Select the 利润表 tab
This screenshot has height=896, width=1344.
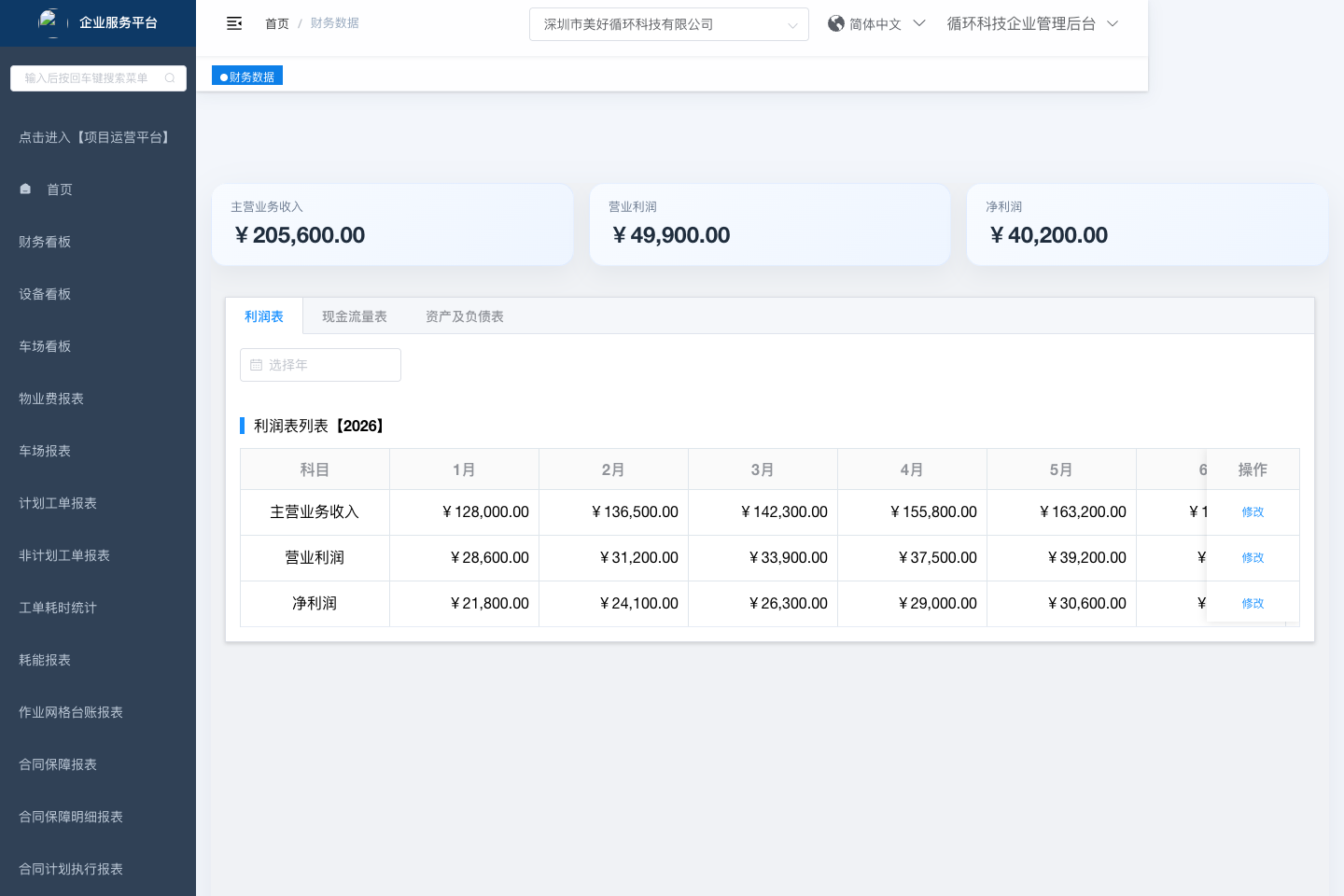[264, 316]
